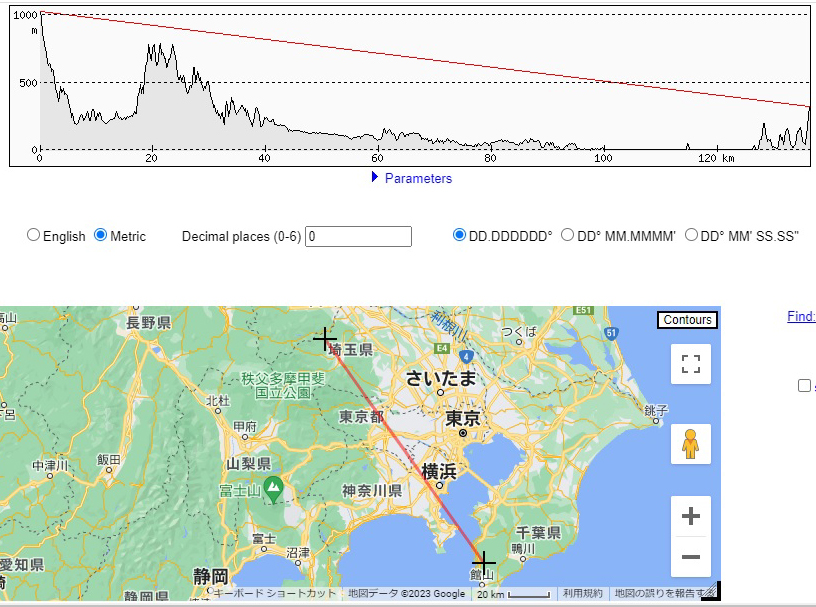
Task: Click the 長野県 prefecture label
Action: pos(148,323)
